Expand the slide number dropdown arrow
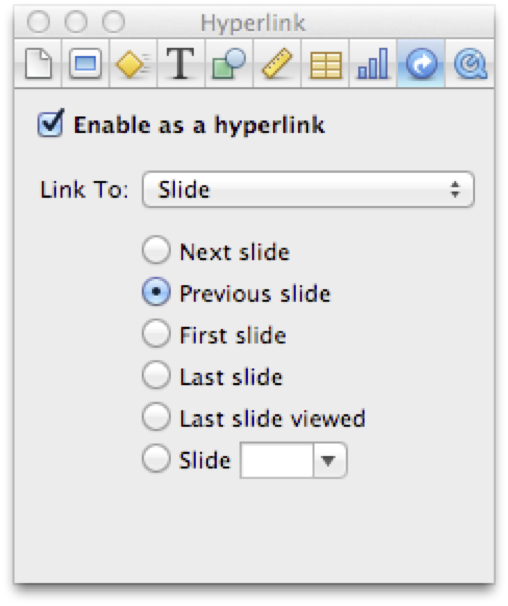 tap(329, 460)
